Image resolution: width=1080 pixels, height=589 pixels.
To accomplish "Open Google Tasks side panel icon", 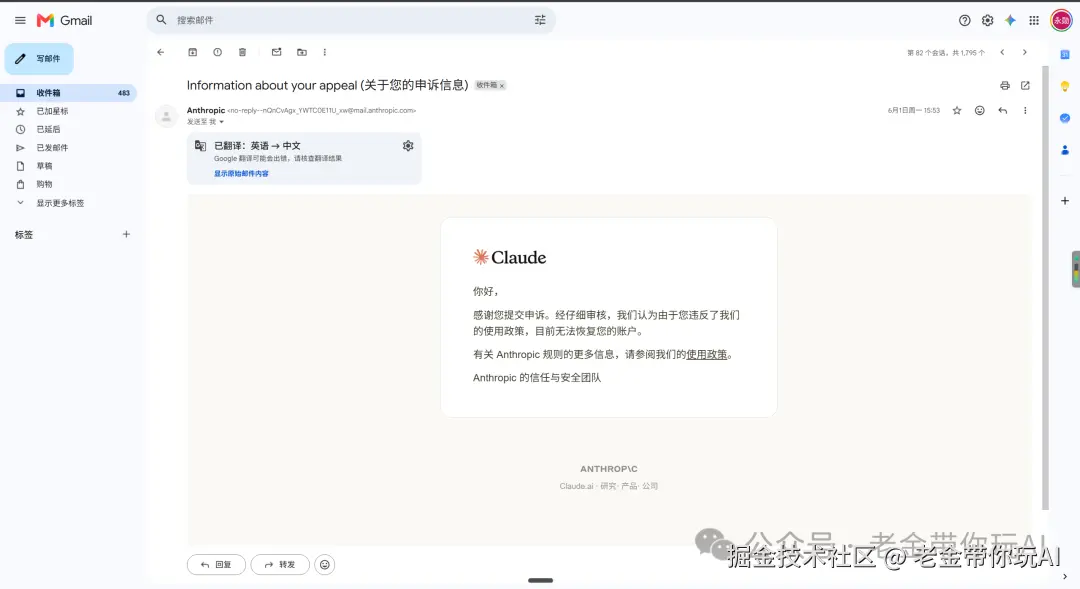I will (x=1065, y=118).
